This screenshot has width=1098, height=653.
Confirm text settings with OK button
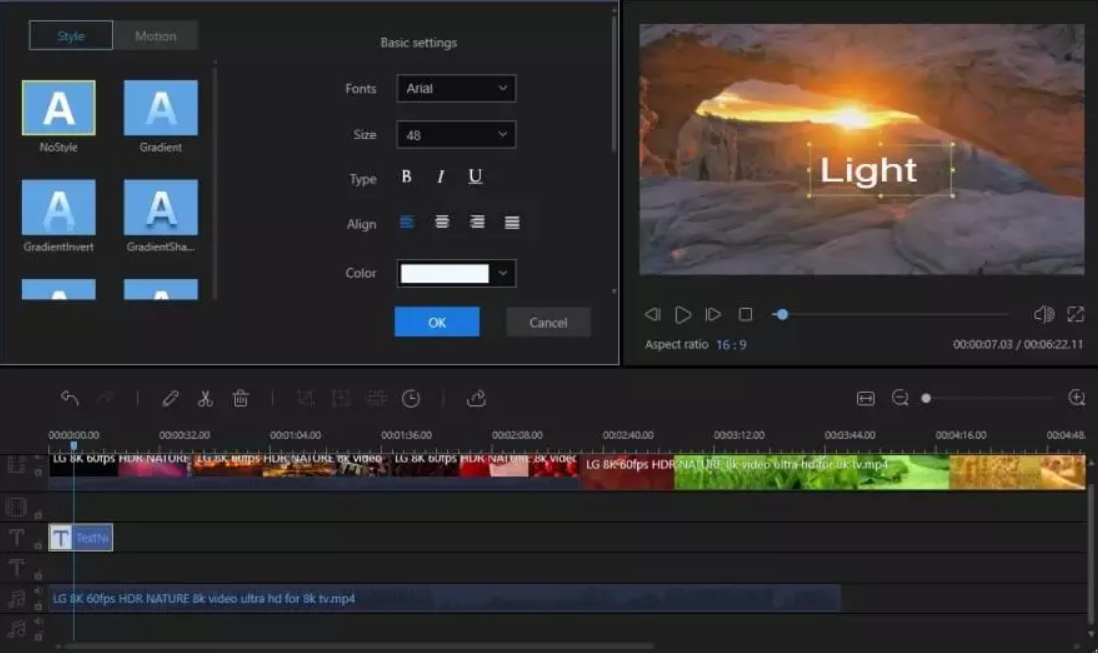coord(437,321)
